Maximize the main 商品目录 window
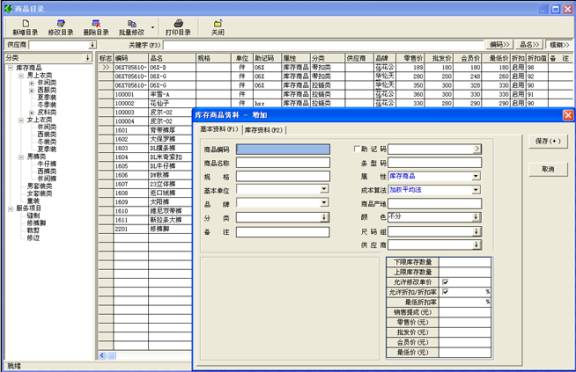 [x=556, y=9]
